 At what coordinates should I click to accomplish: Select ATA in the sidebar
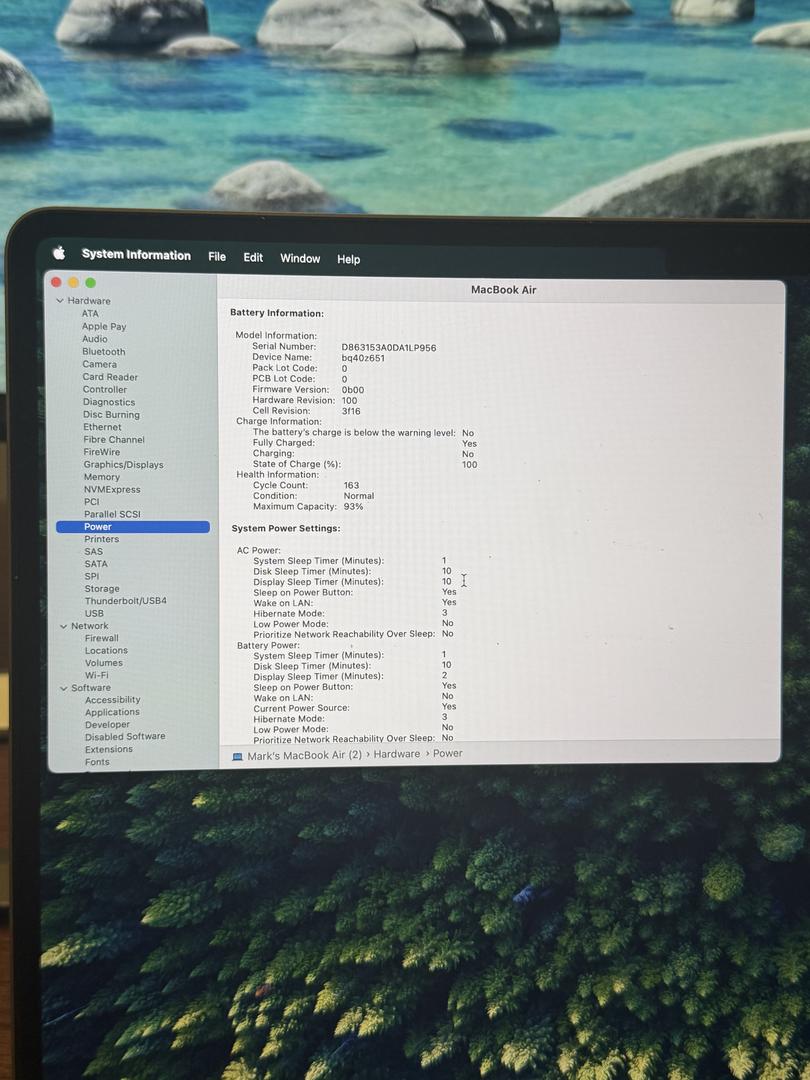[90, 313]
